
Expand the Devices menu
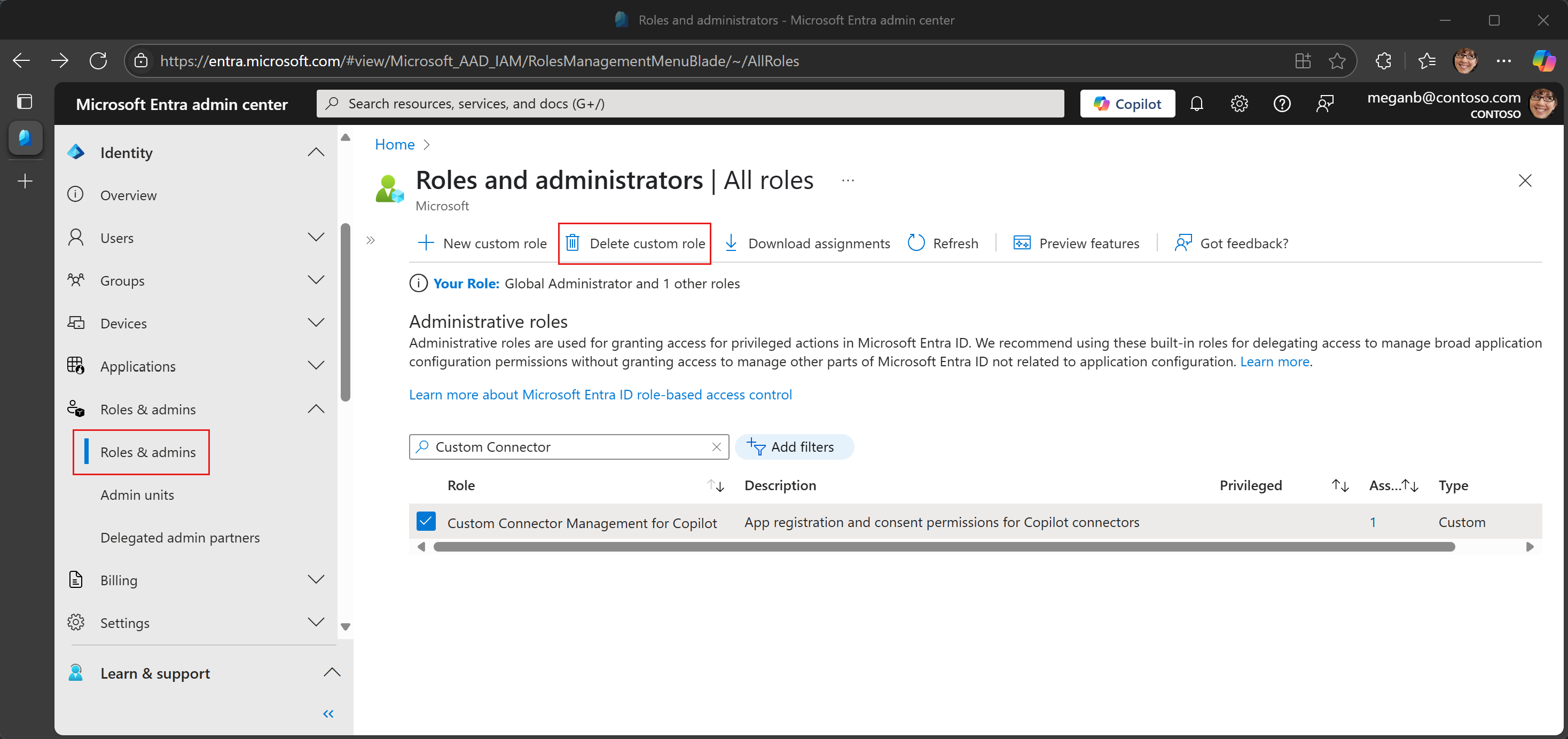click(316, 323)
